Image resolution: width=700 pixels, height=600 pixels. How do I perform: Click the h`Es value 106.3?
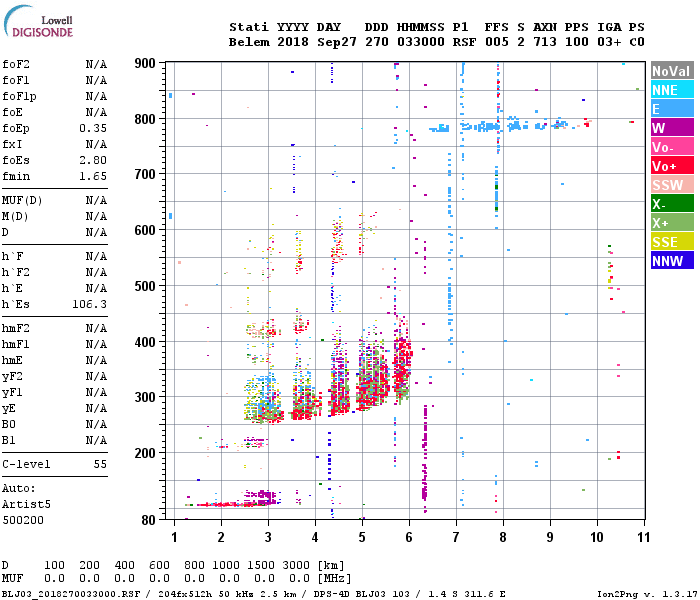(x=90, y=304)
